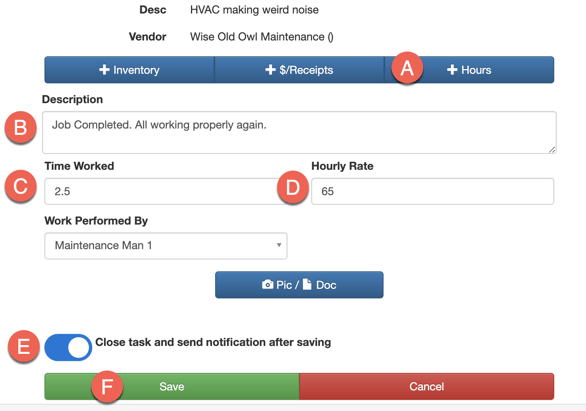Save the work order hours entry
The image size is (586, 411).
(x=172, y=386)
